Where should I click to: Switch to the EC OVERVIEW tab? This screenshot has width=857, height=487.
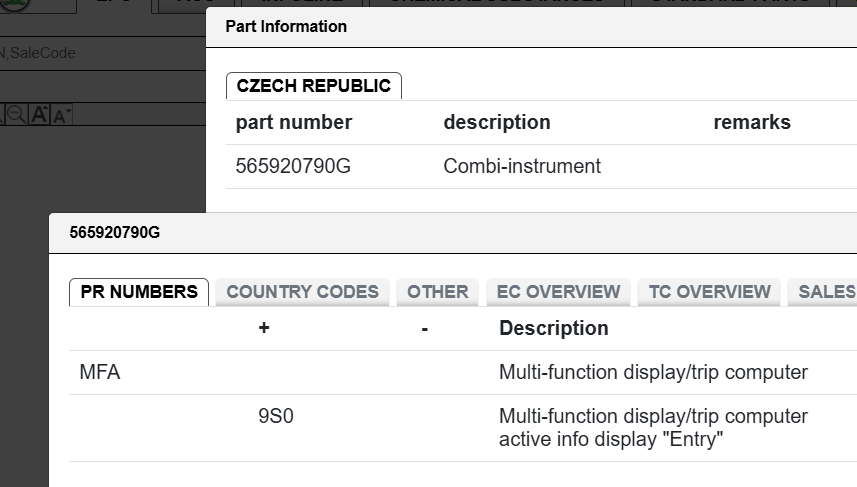coord(558,292)
